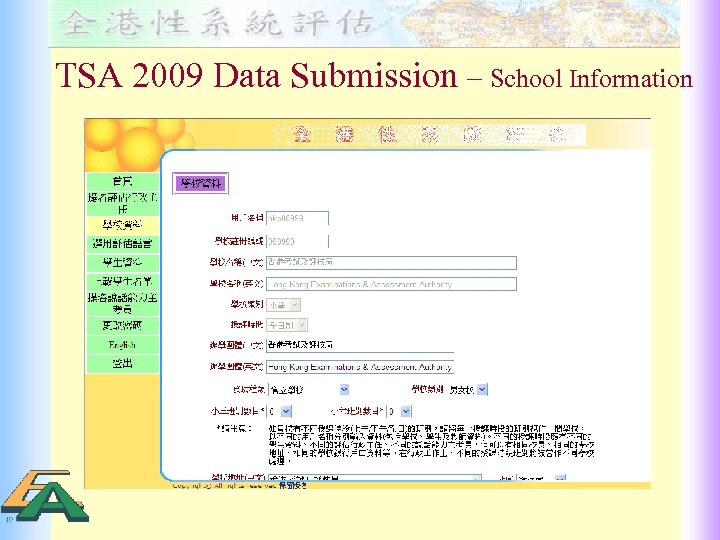Open the 官立學校 finance type dropdown
This screenshot has width=720, height=540.
pos(309,389)
